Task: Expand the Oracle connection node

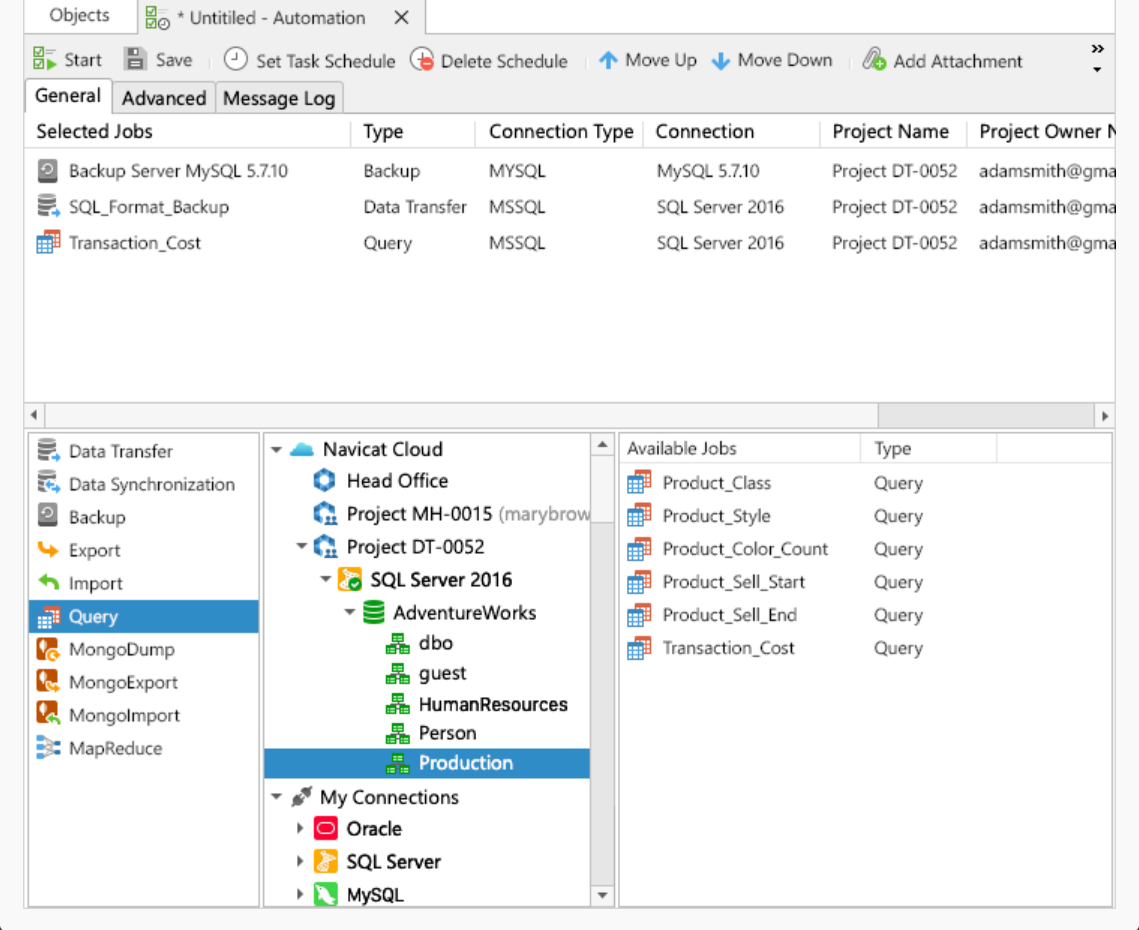Action: pyautogui.click(x=300, y=829)
